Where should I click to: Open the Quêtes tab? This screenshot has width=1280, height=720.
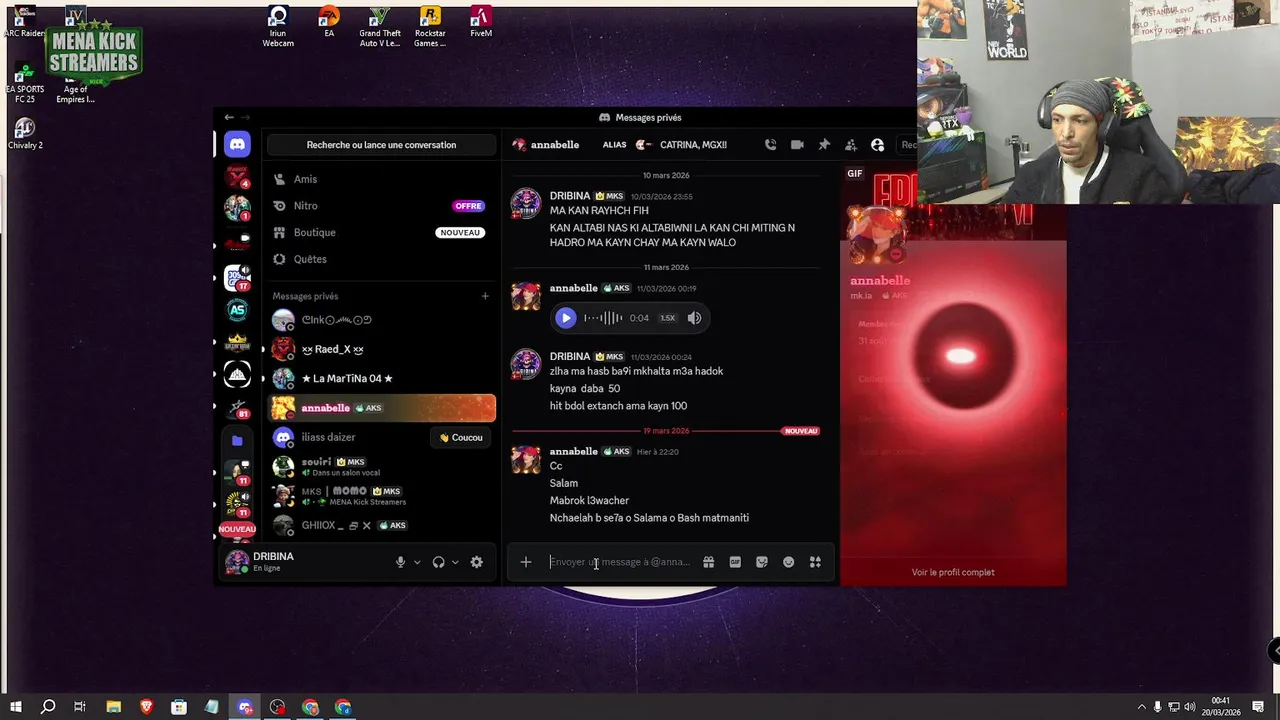coord(382,259)
